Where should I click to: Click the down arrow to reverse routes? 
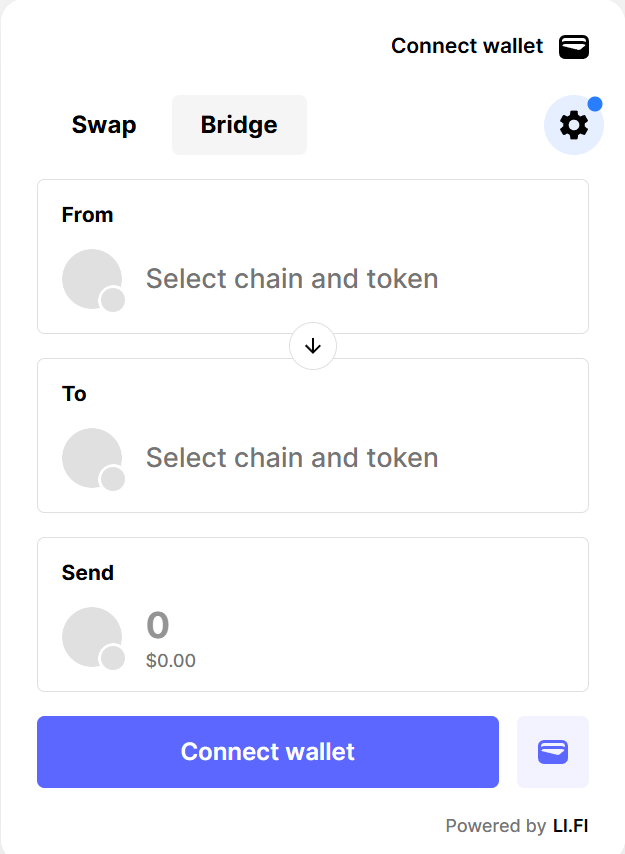[313, 345]
